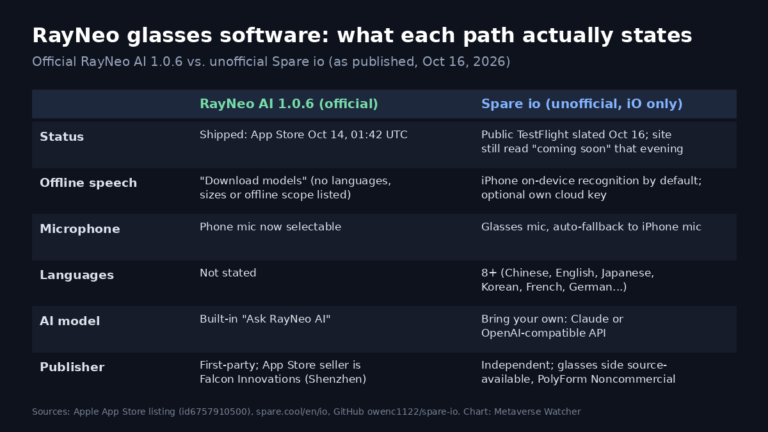Select cell starting 'Independent; glasses side source-'
Viewport: 768px width, 432px height.
578,372
